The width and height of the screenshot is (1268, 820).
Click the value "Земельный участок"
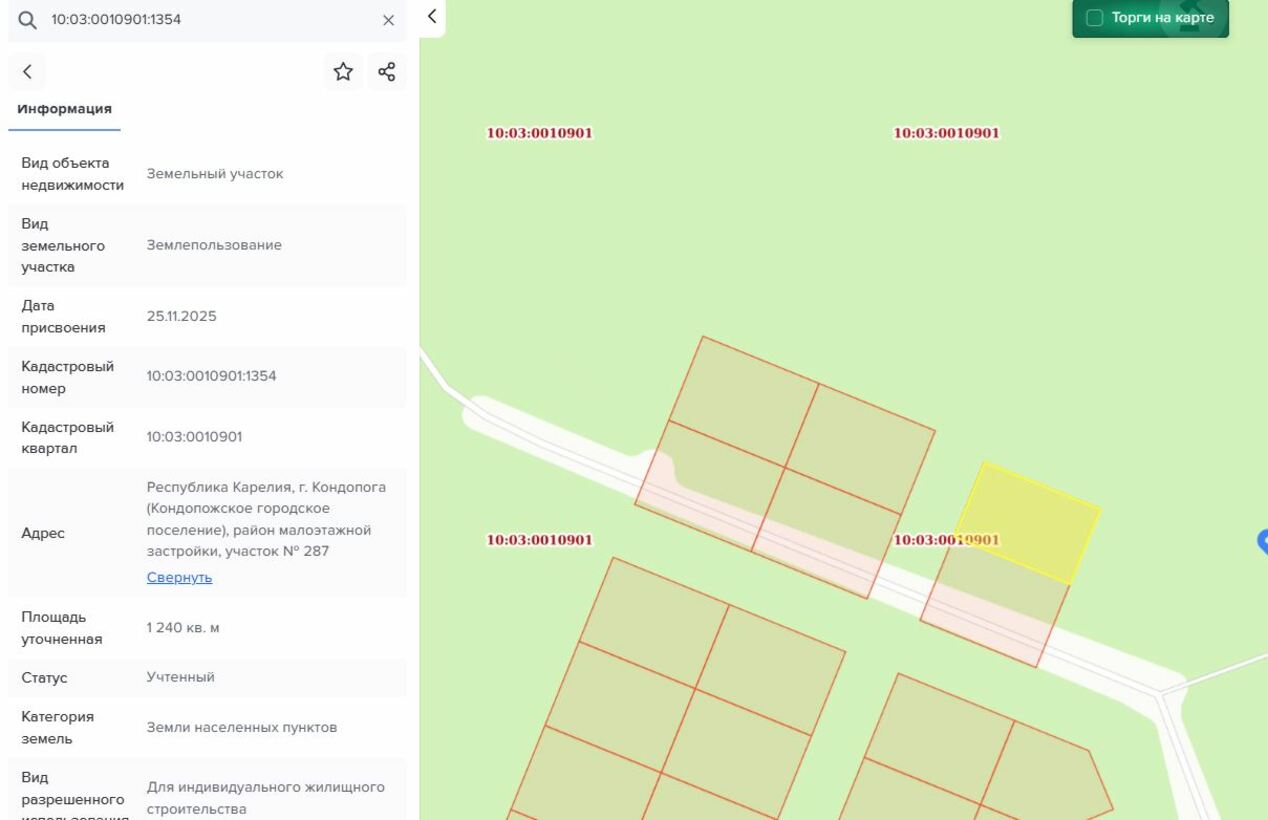(x=215, y=174)
